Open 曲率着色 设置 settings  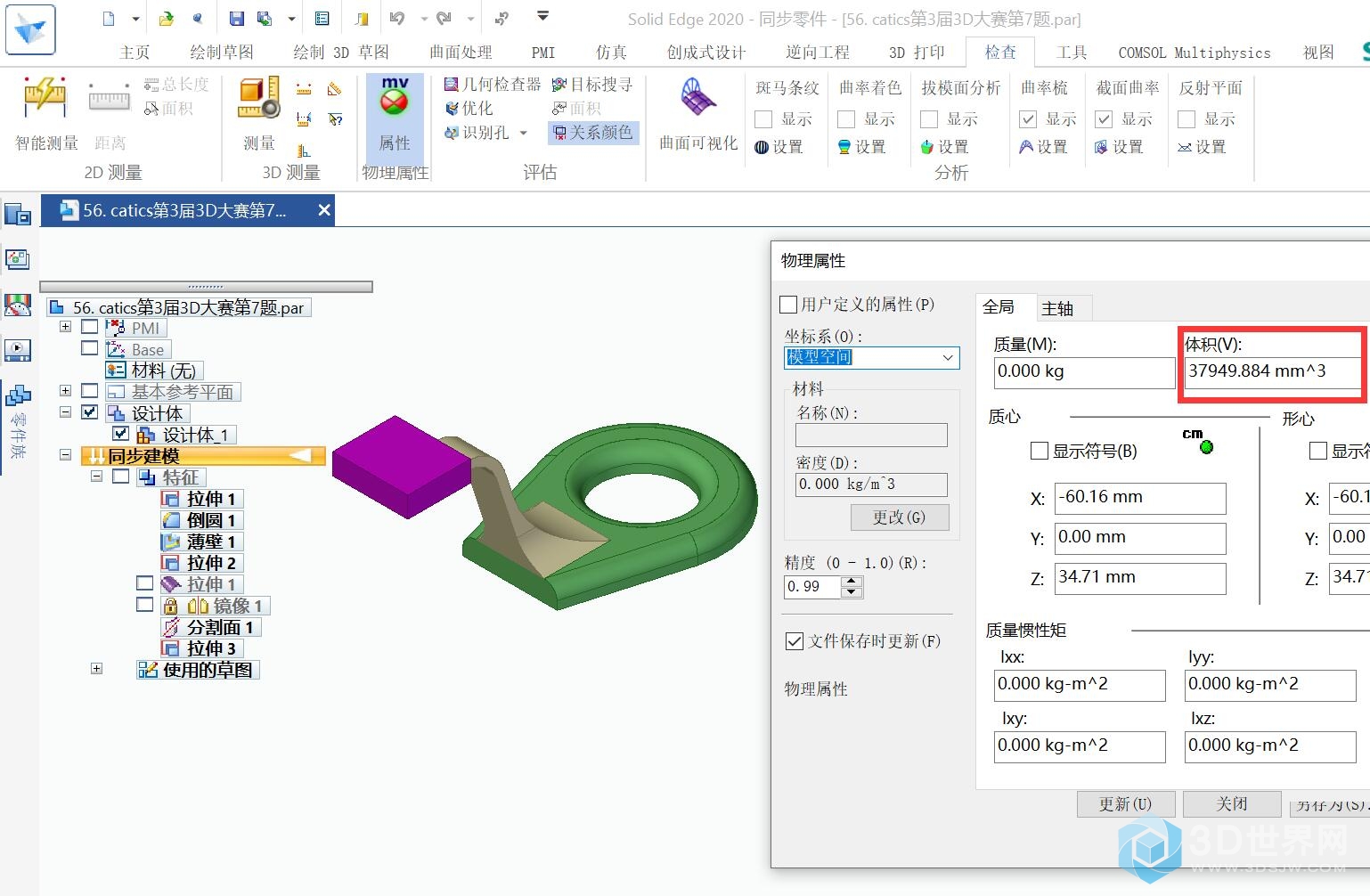(x=862, y=147)
